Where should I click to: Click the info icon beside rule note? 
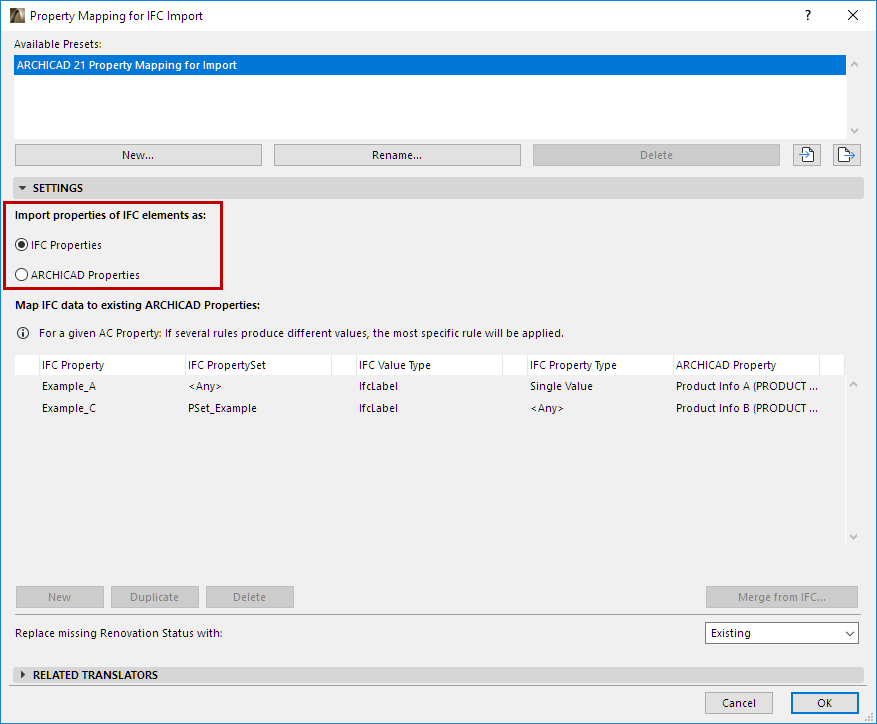tap(23, 333)
